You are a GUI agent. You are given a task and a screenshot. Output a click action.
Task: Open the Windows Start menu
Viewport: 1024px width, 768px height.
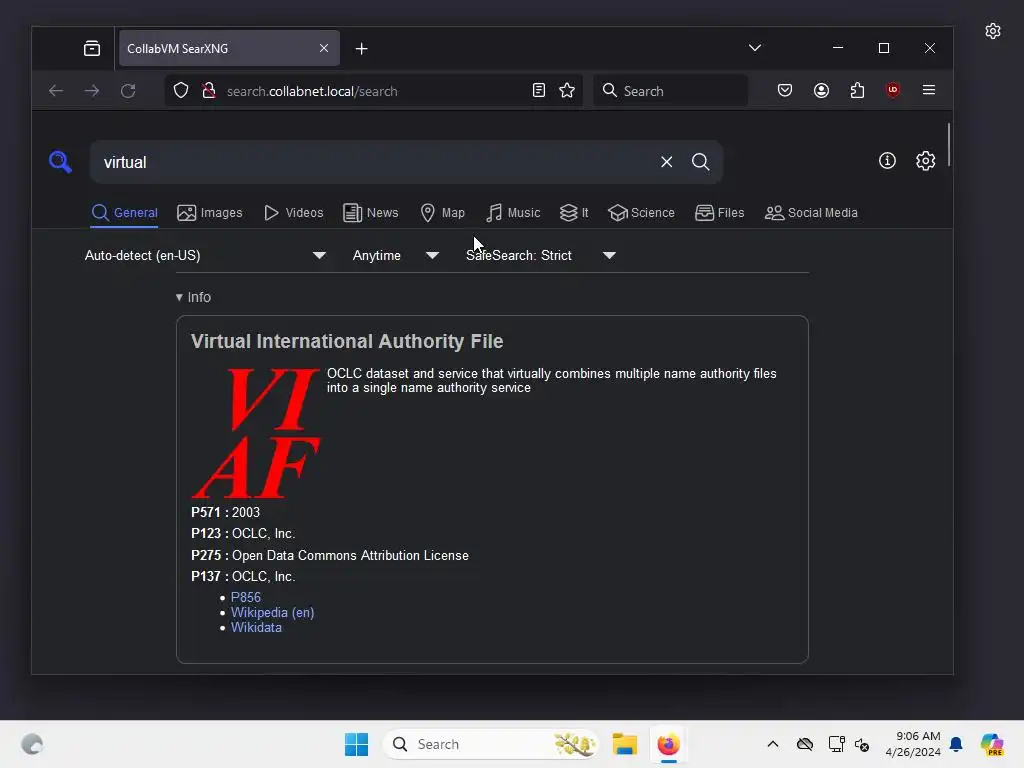(357, 744)
